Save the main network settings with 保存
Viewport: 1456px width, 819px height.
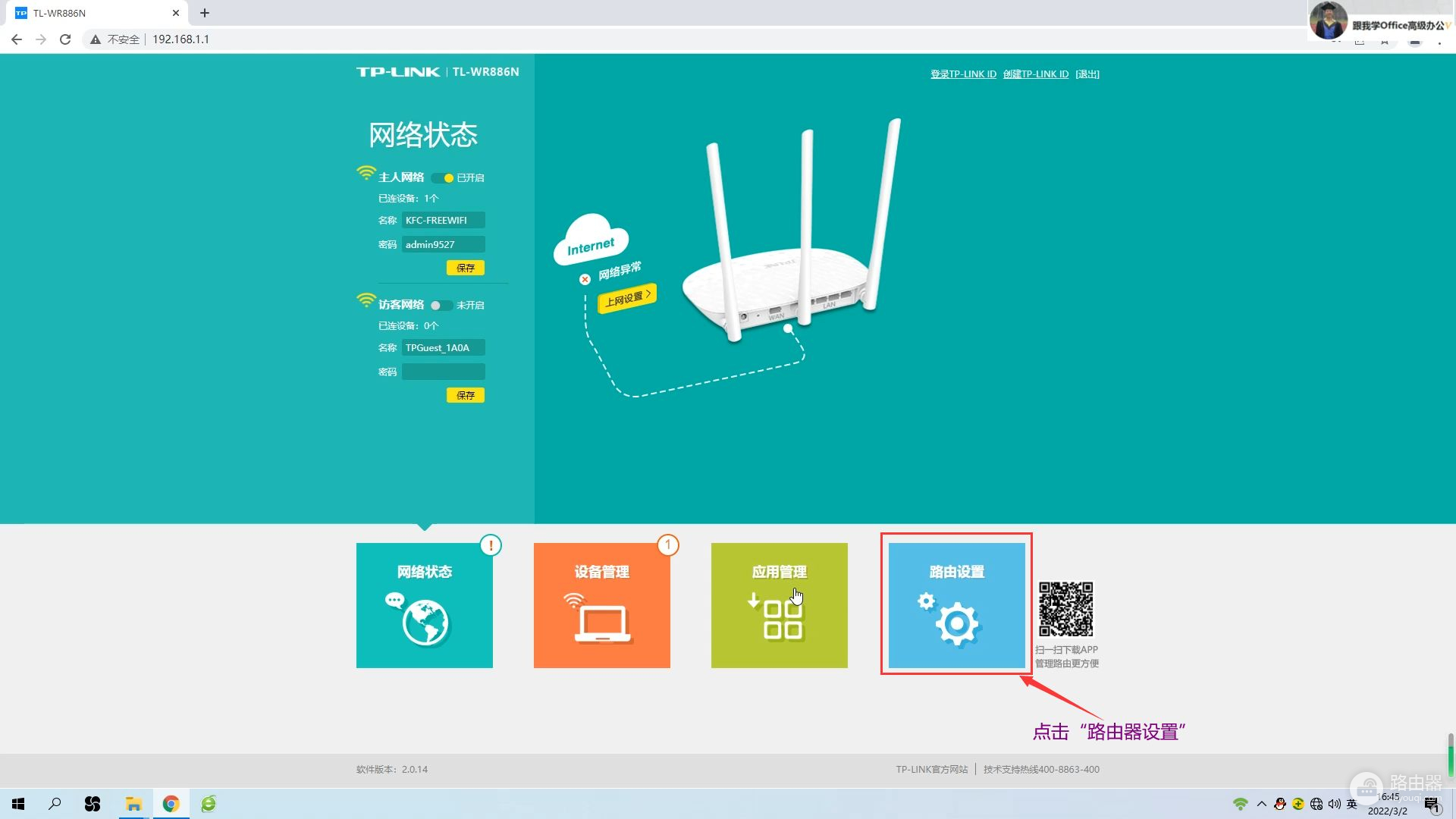click(465, 268)
